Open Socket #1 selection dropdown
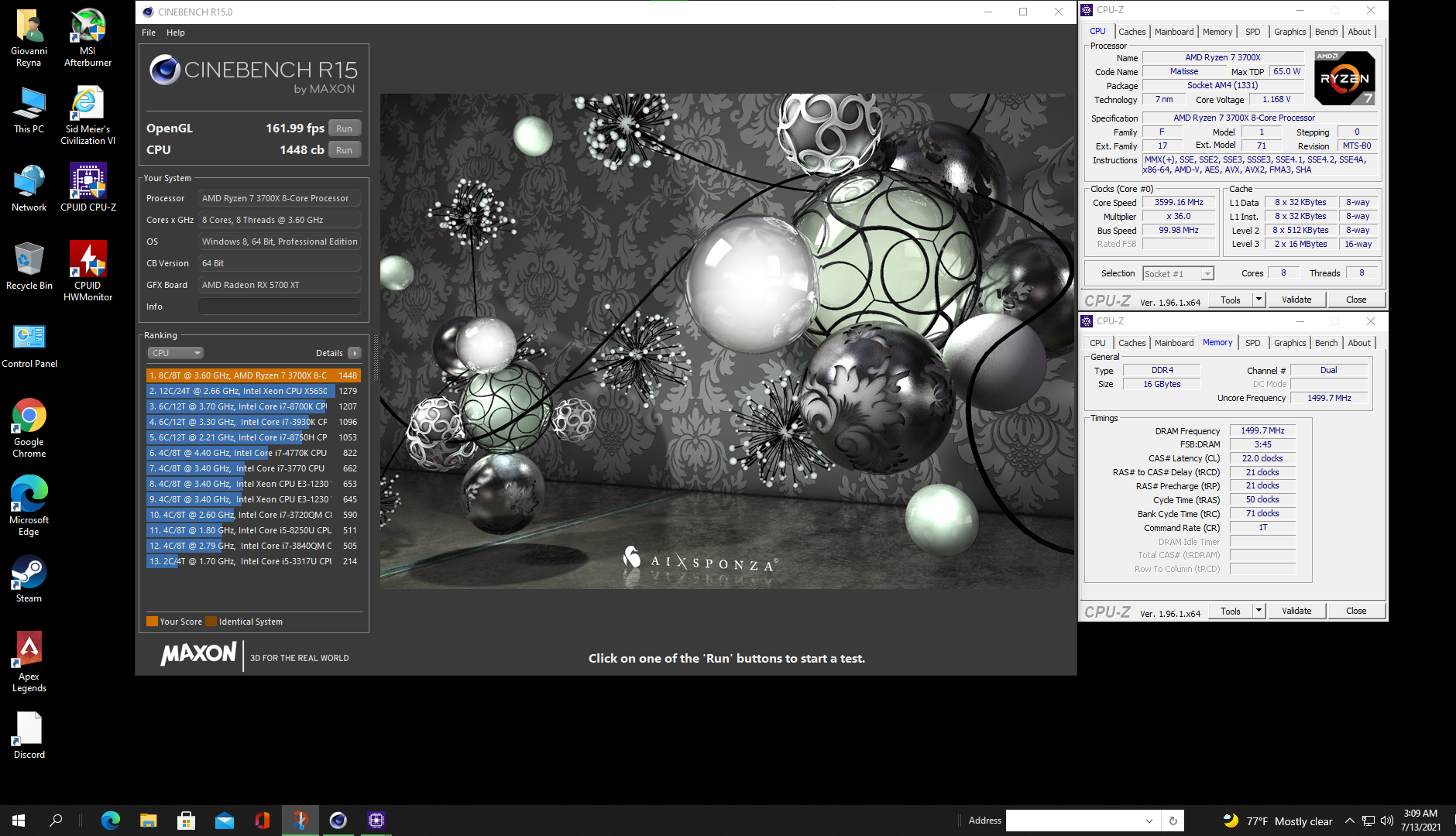Image resolution: width=1456 pixels, height=836 pixels. click(1178, 274)
